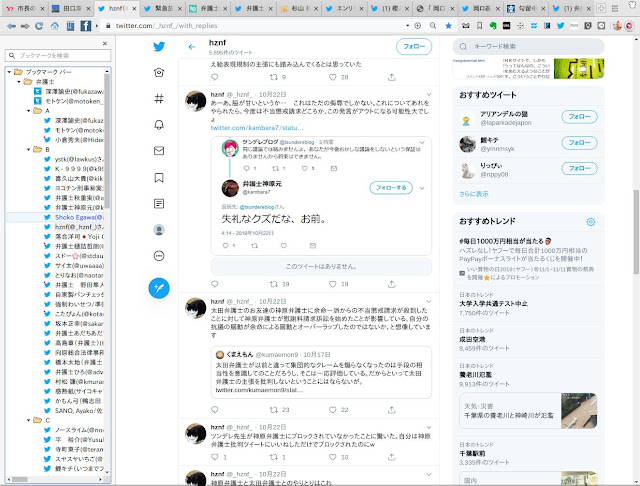This screenshot has width=640, height=486.
Task: Reply to the 失礼なクズだな quoted tweet
Action: [225, 246]
